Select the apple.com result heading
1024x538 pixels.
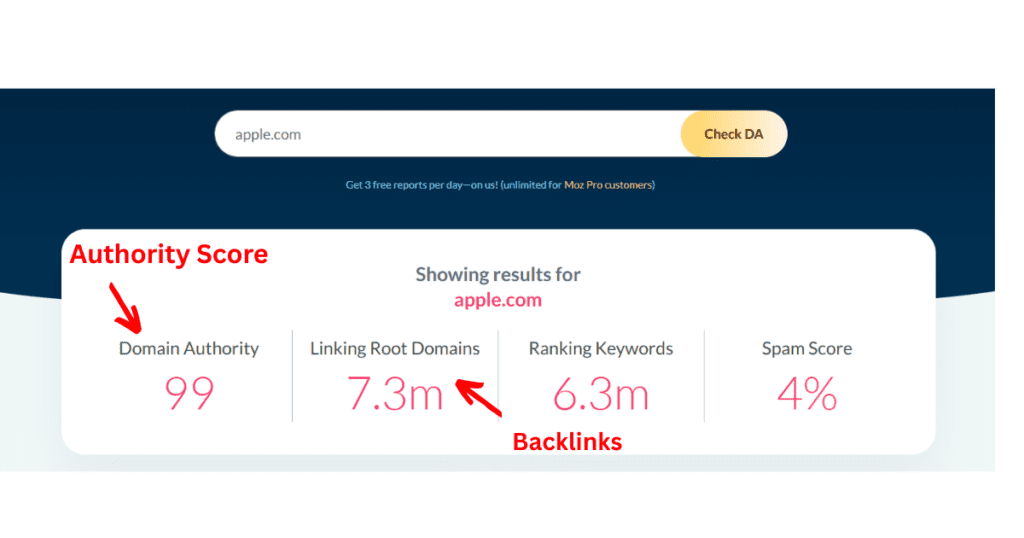(x=498, y=300)
